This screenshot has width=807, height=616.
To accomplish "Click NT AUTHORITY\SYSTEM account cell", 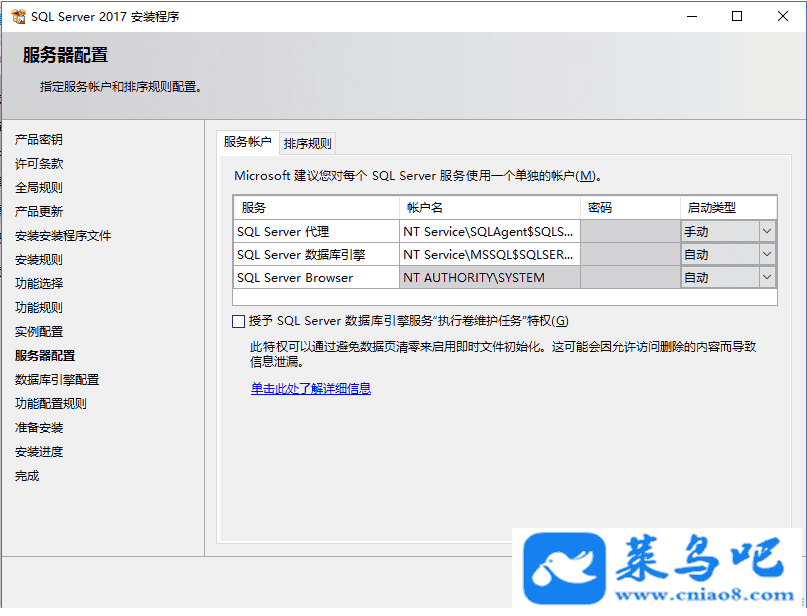I will [489, 277].
